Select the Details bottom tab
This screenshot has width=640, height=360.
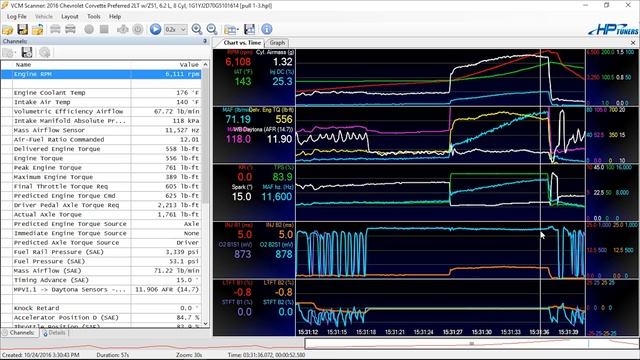click(x=54, y=333)
